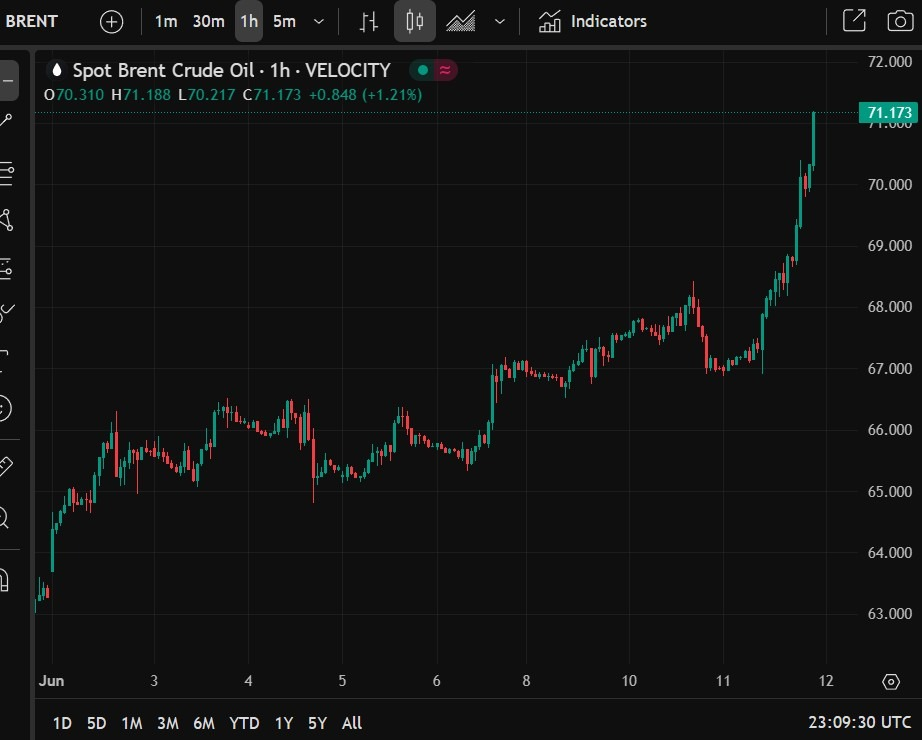Click the oil drop symbol icon
The width and height of the screenshot is (922, 740).
(57, 70)
